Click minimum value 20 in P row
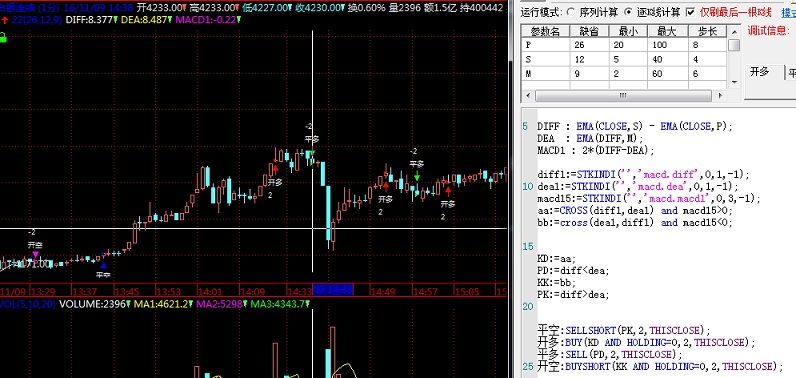 (628, 45)
